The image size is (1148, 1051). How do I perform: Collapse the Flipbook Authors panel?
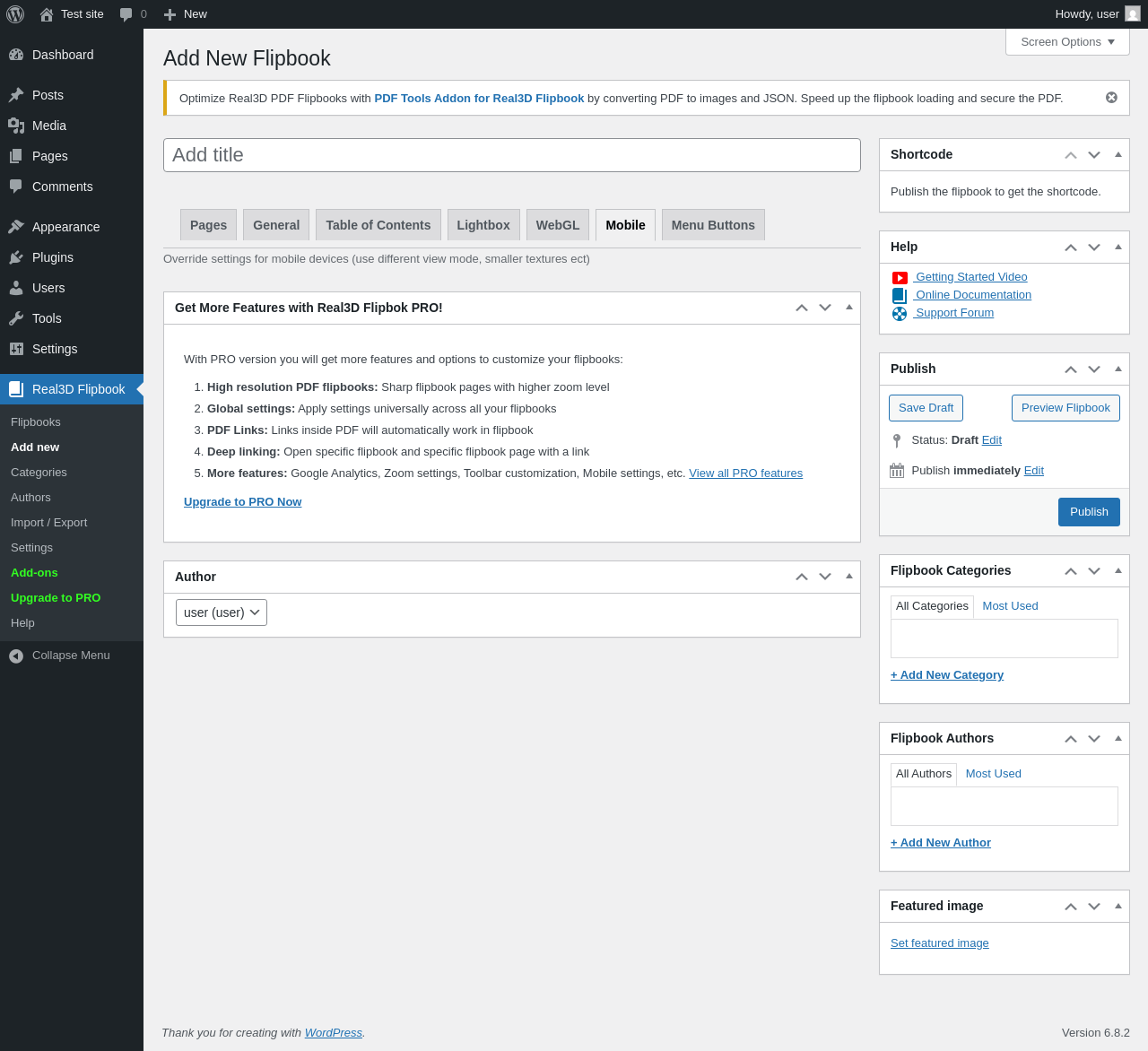[1118, 738]
